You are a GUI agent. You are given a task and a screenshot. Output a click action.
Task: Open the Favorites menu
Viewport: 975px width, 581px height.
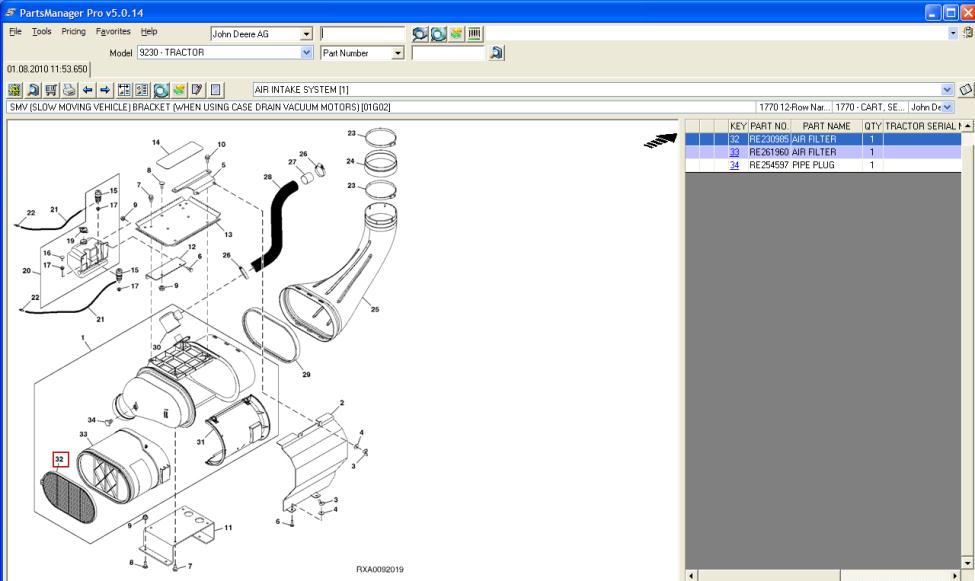click(x=113, y=32)
